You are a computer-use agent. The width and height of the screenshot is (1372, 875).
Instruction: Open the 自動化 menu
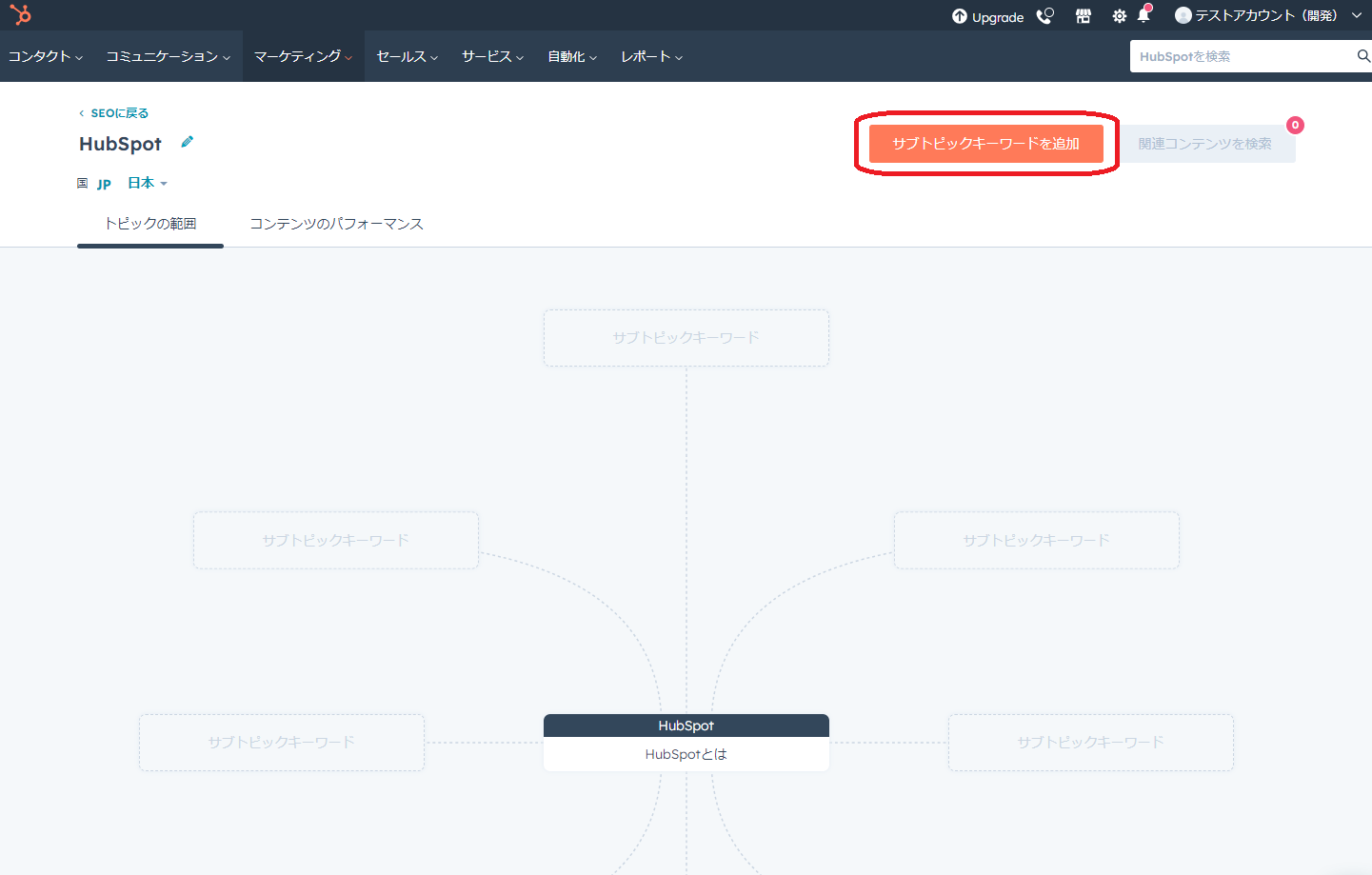click(572, 57)
